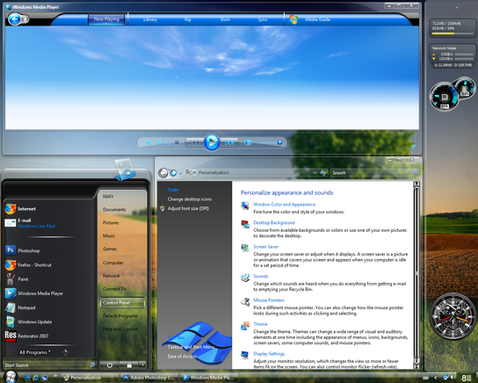This screenshot has width=478, height=383.
Task: Expand the shutdown options arrow
Action: click(143, 365)
